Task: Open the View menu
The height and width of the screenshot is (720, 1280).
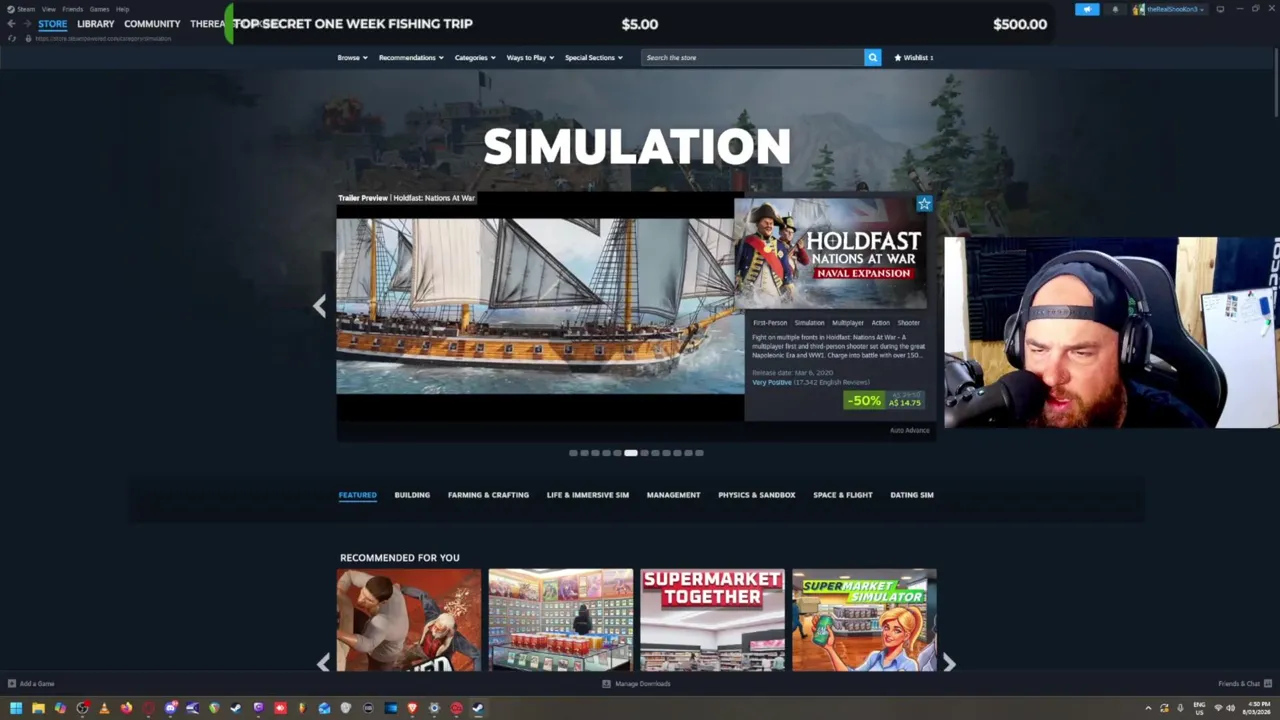Action: (48, 9)
